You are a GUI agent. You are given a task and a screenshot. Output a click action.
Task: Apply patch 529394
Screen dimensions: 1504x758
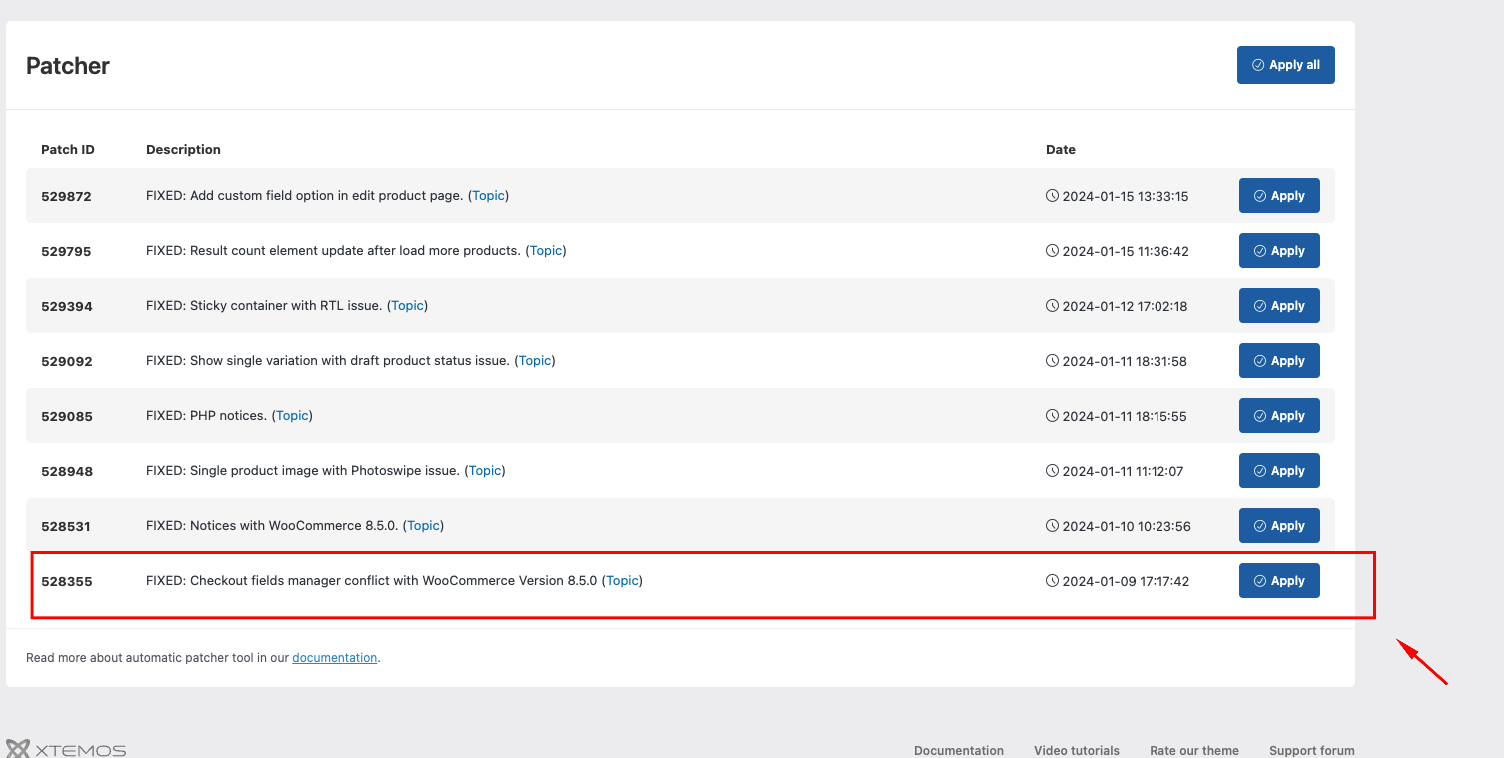(1279, 306)
